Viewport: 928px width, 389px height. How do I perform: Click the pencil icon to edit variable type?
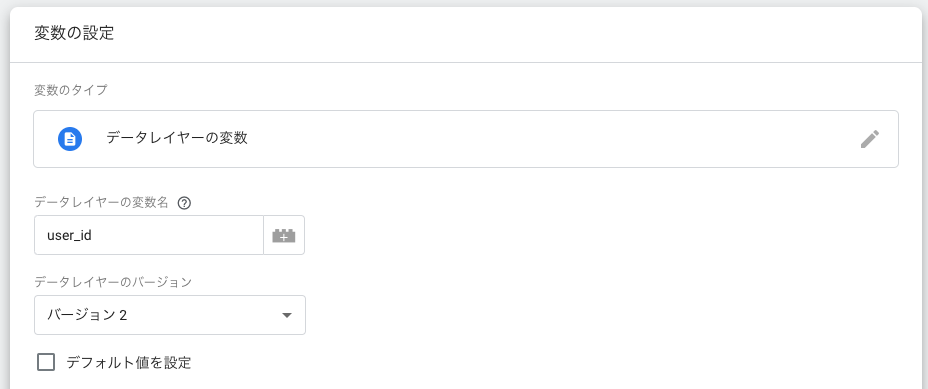869,139
